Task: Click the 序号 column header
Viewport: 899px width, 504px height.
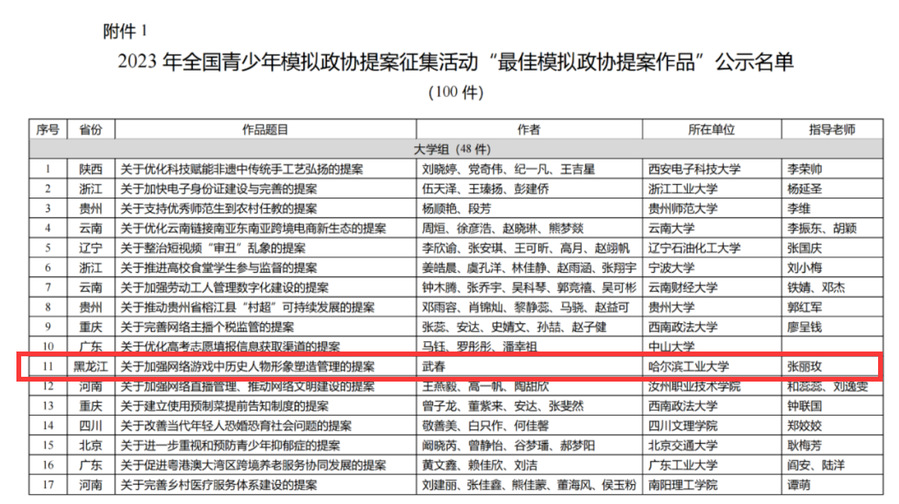Action: pyautogui.click(x=49, y=130)
